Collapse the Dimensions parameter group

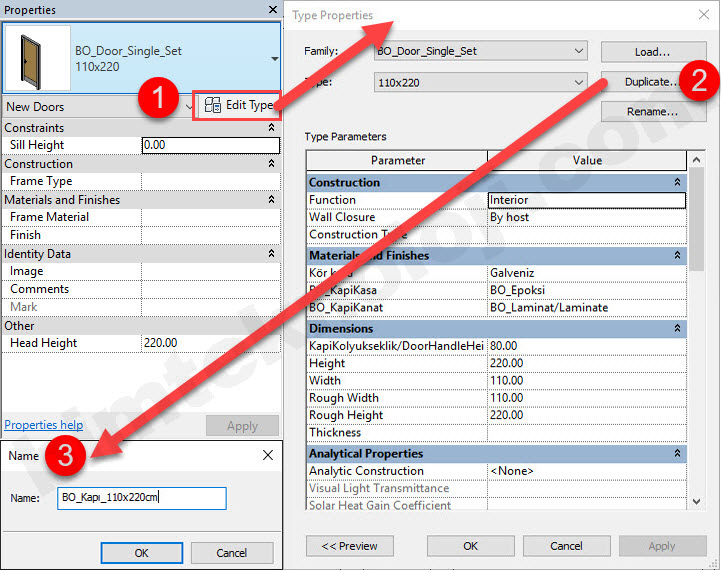click(x=677, y=328)
